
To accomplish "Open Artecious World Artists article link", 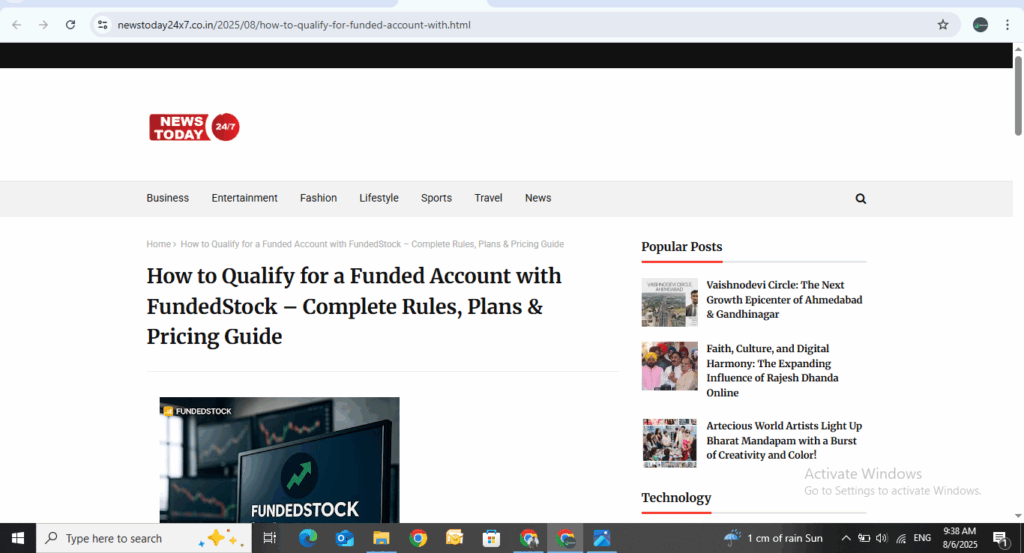I will tap(783, 440).
